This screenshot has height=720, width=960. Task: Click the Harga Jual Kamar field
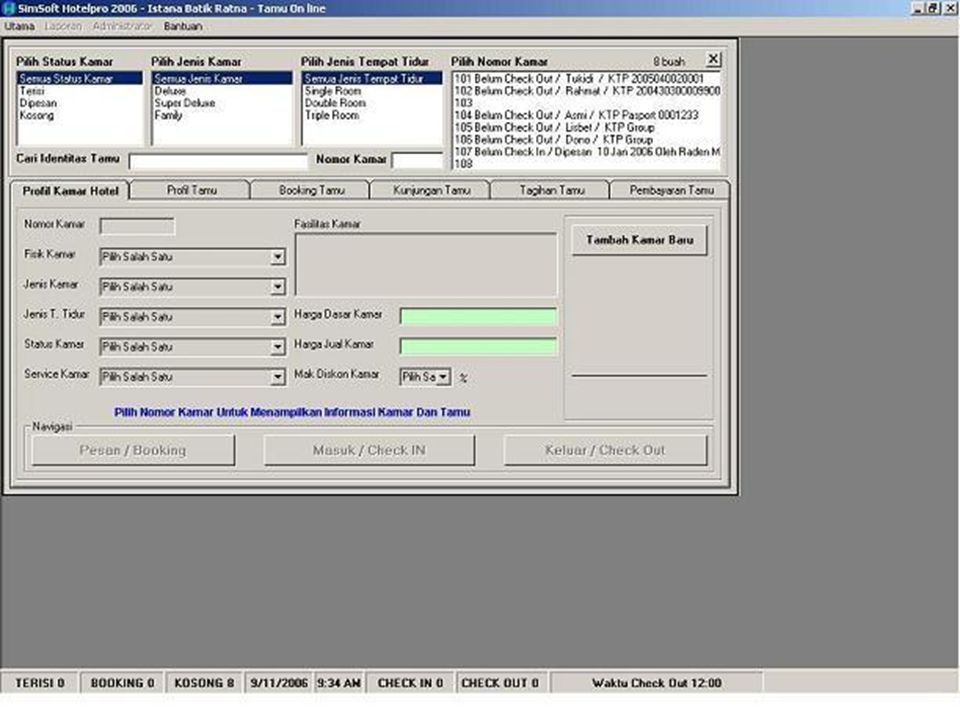(478, 347)
